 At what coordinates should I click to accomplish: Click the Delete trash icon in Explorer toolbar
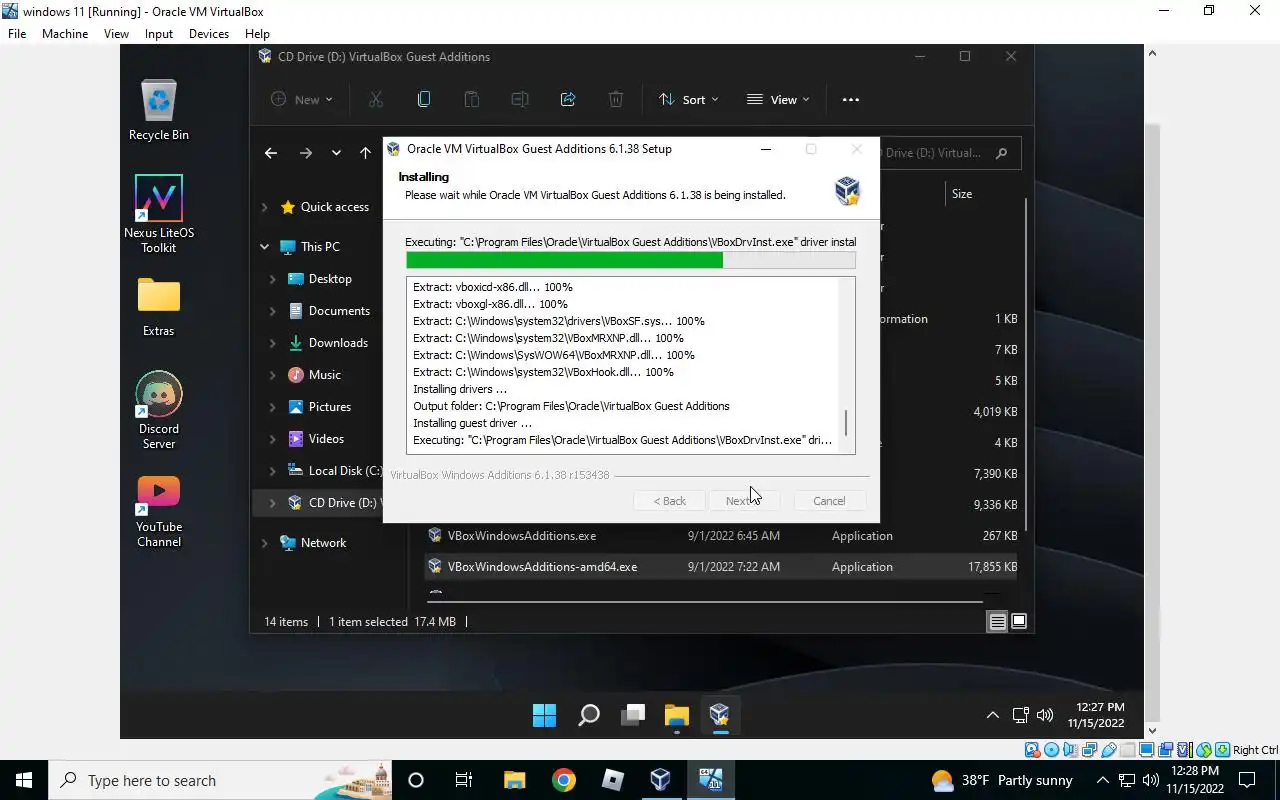tap(616, 99)
